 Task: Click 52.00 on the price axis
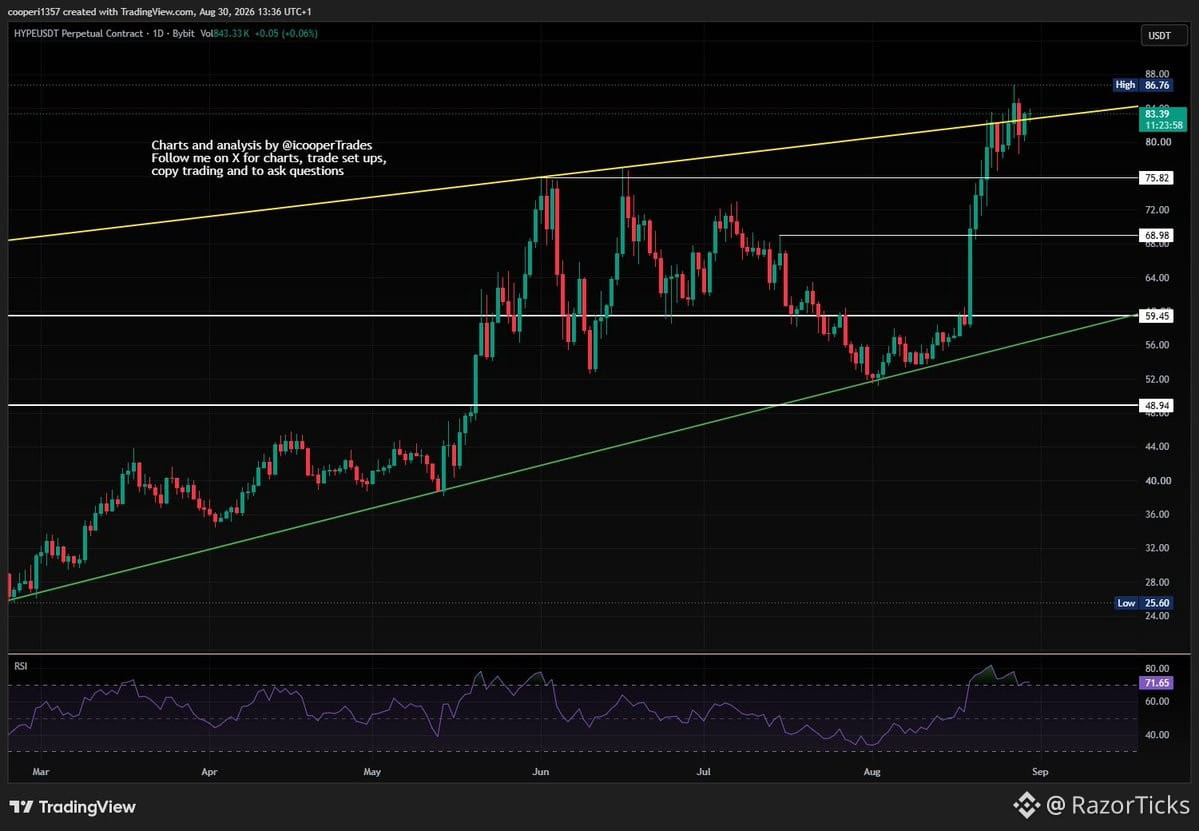(1157, 379)
